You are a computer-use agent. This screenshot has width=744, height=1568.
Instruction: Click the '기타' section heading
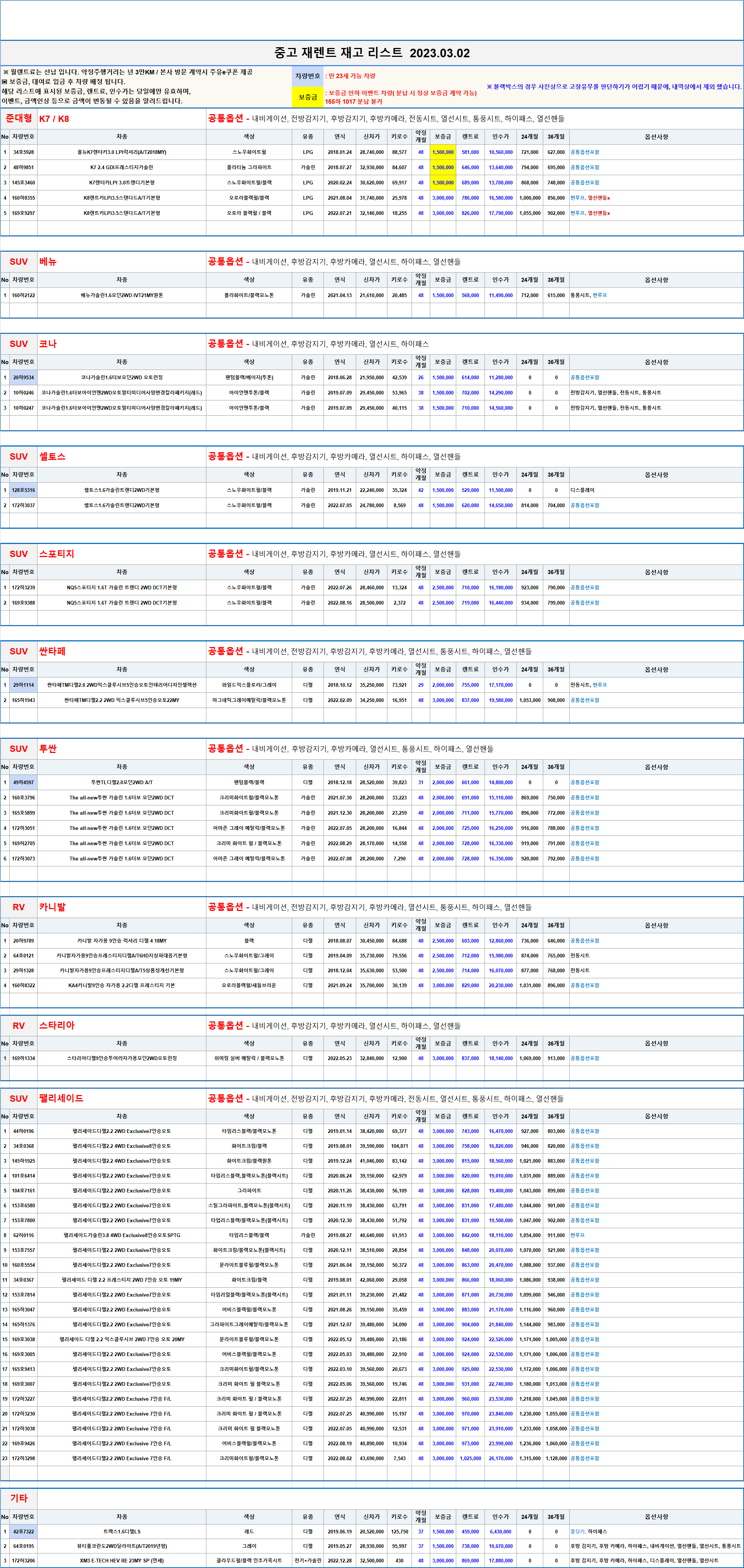point(19,1498)
